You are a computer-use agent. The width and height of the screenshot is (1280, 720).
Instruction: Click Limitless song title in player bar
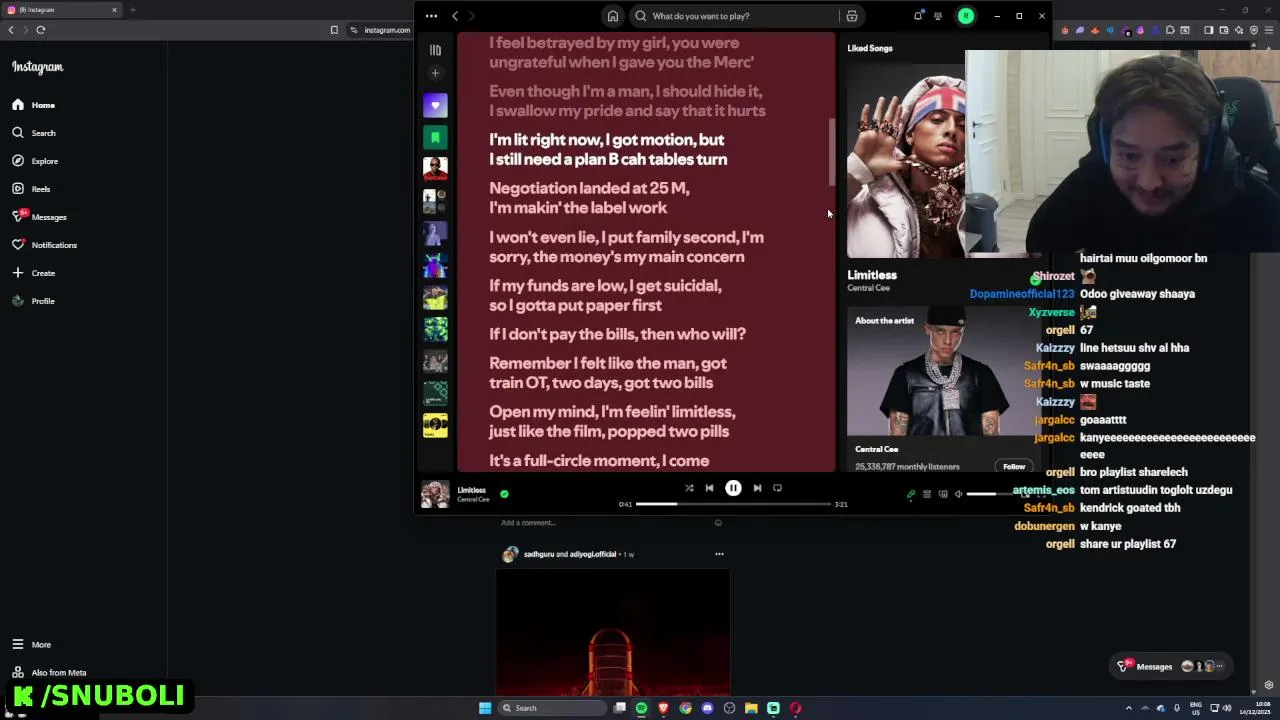pos(471,490)
